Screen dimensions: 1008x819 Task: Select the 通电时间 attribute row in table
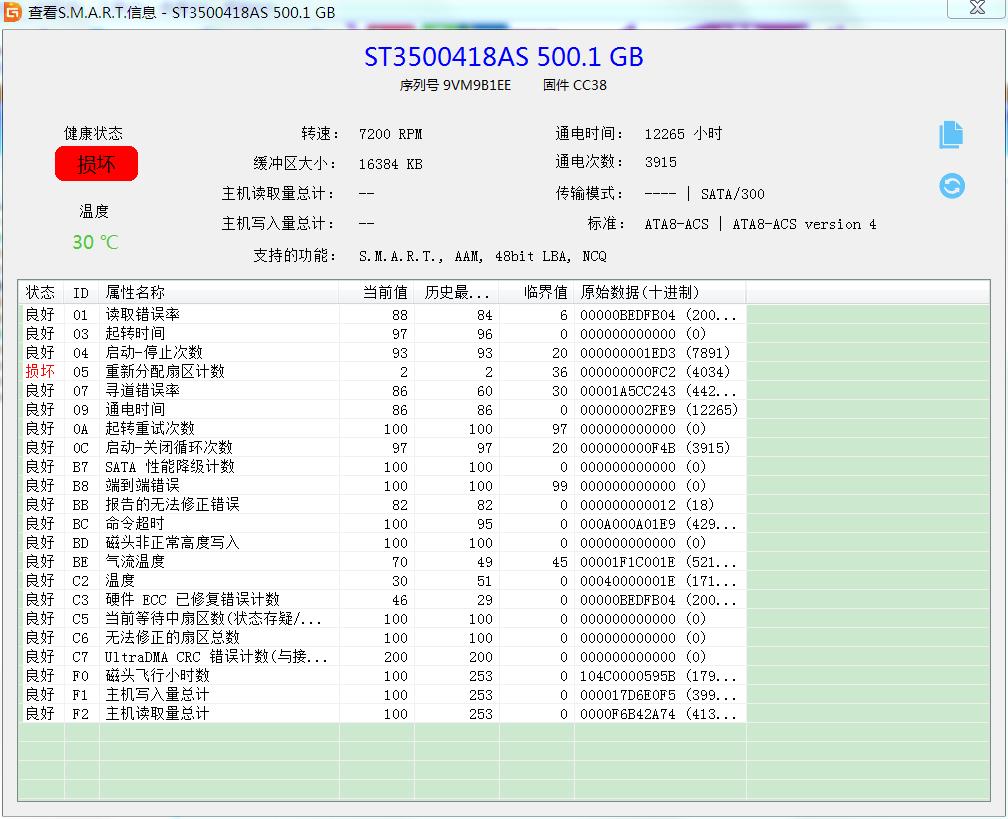click(382, 410)
